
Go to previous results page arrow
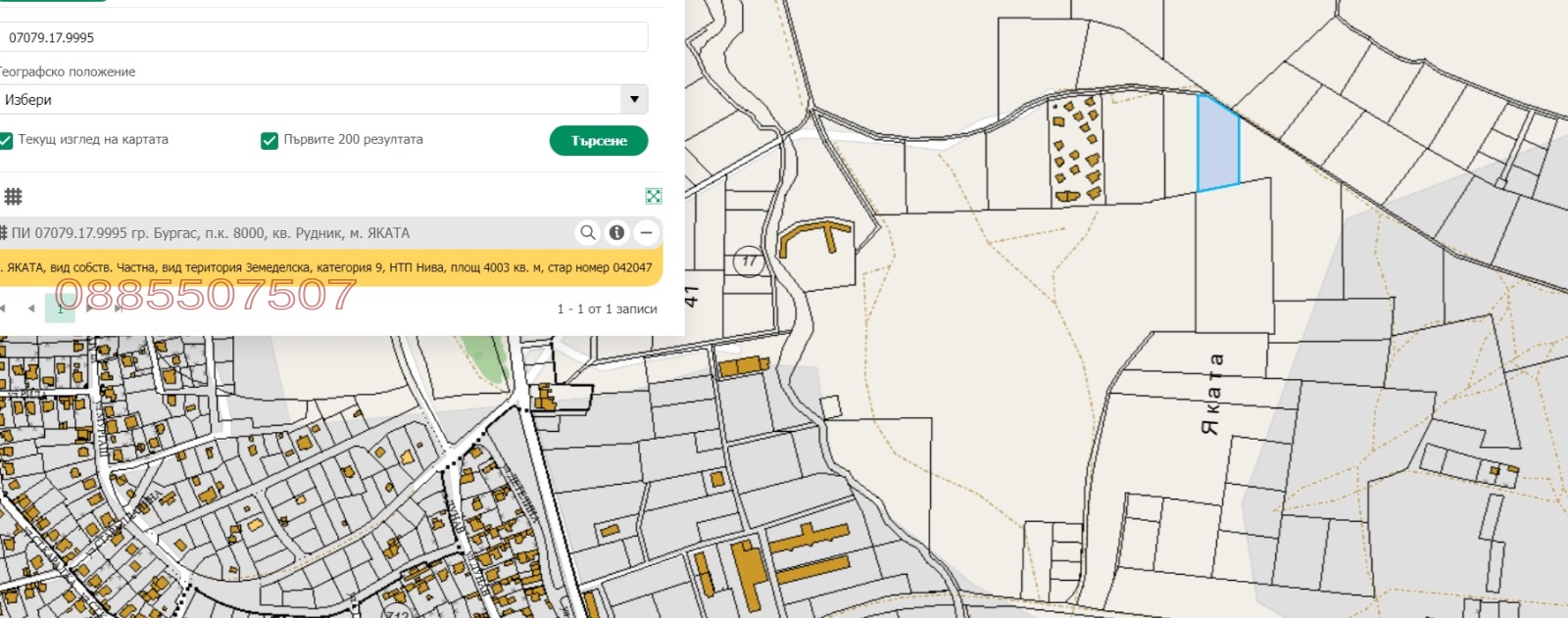click(31, 309)
